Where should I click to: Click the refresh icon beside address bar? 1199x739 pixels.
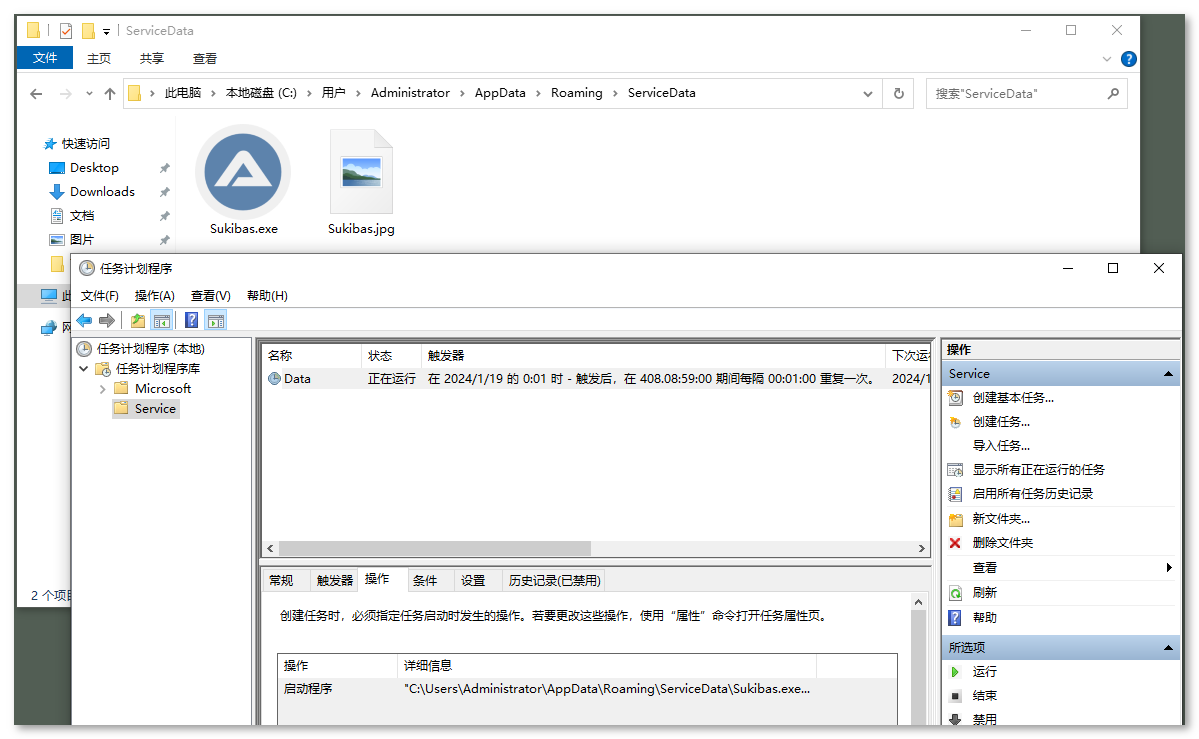click(898, 93)
